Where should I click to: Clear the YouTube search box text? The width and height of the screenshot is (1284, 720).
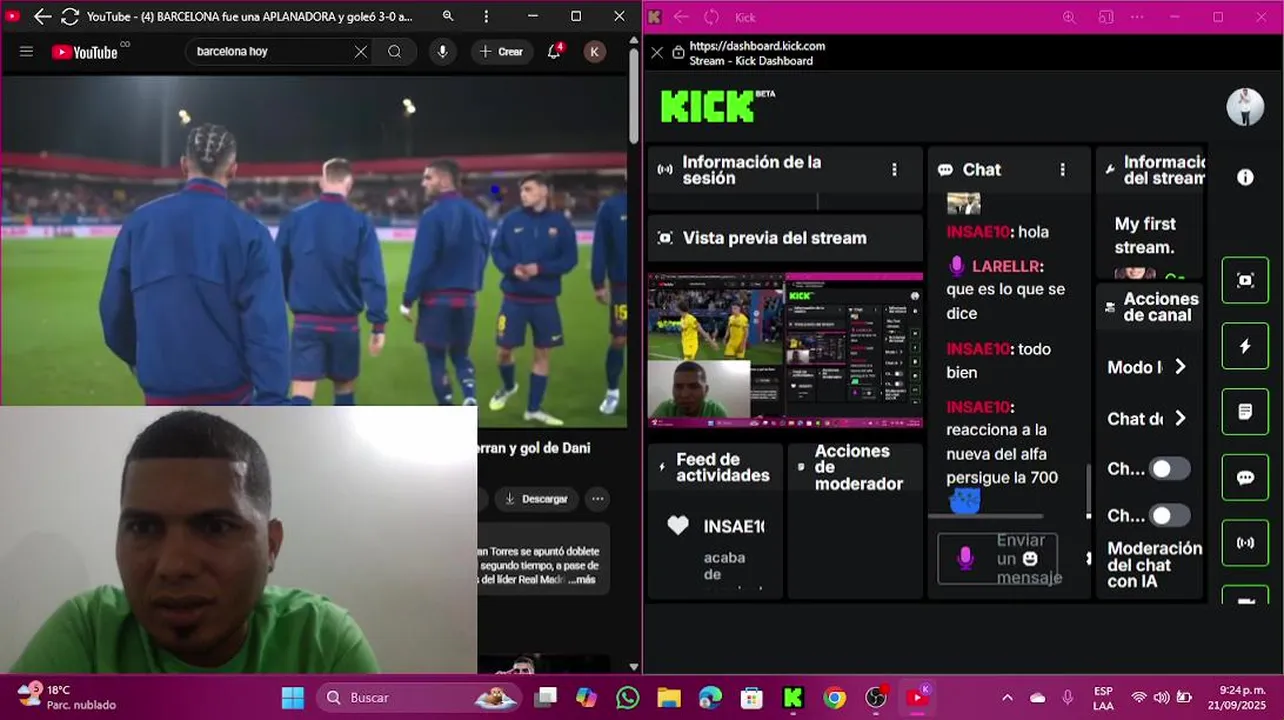(x=360, y=52)
